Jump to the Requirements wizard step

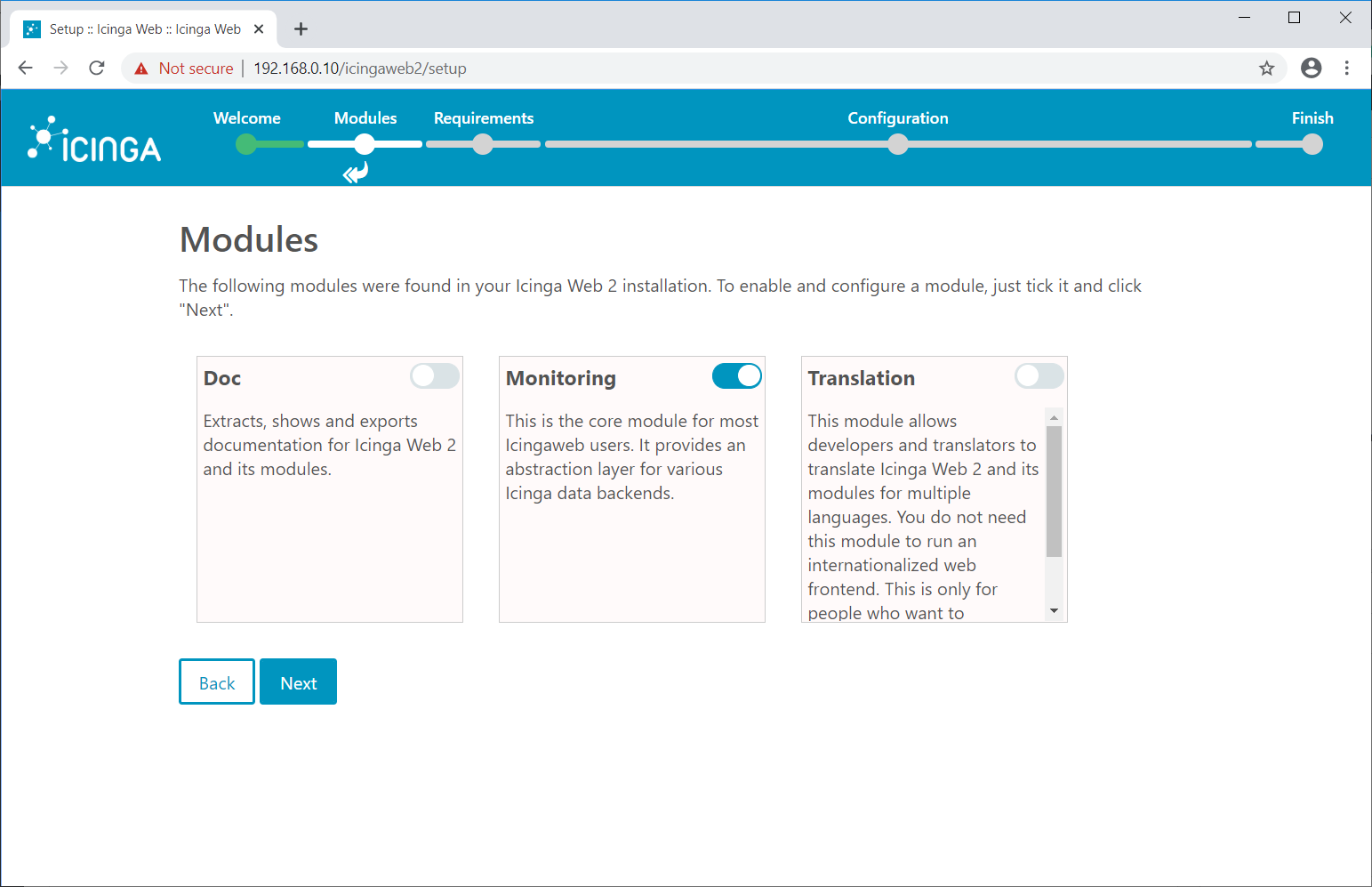coord(484,118)
